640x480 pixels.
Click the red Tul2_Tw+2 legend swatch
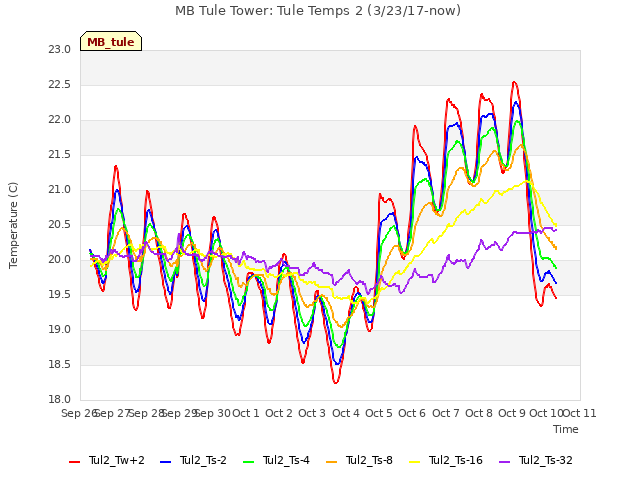74,462
